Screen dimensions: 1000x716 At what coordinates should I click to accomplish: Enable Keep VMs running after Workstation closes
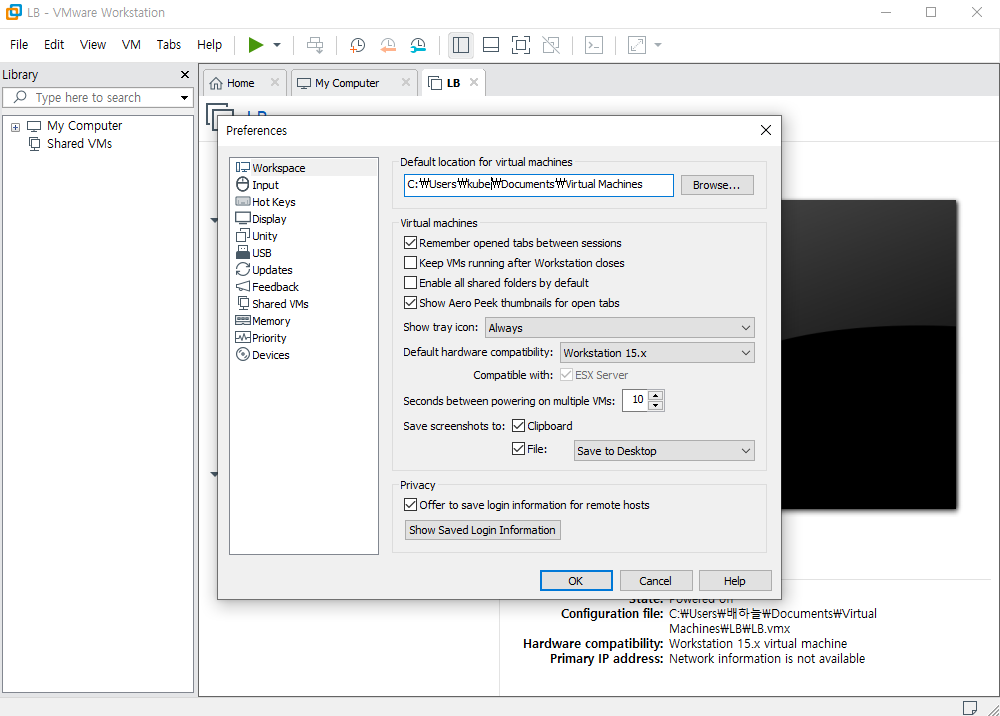(x=411, y=263)
